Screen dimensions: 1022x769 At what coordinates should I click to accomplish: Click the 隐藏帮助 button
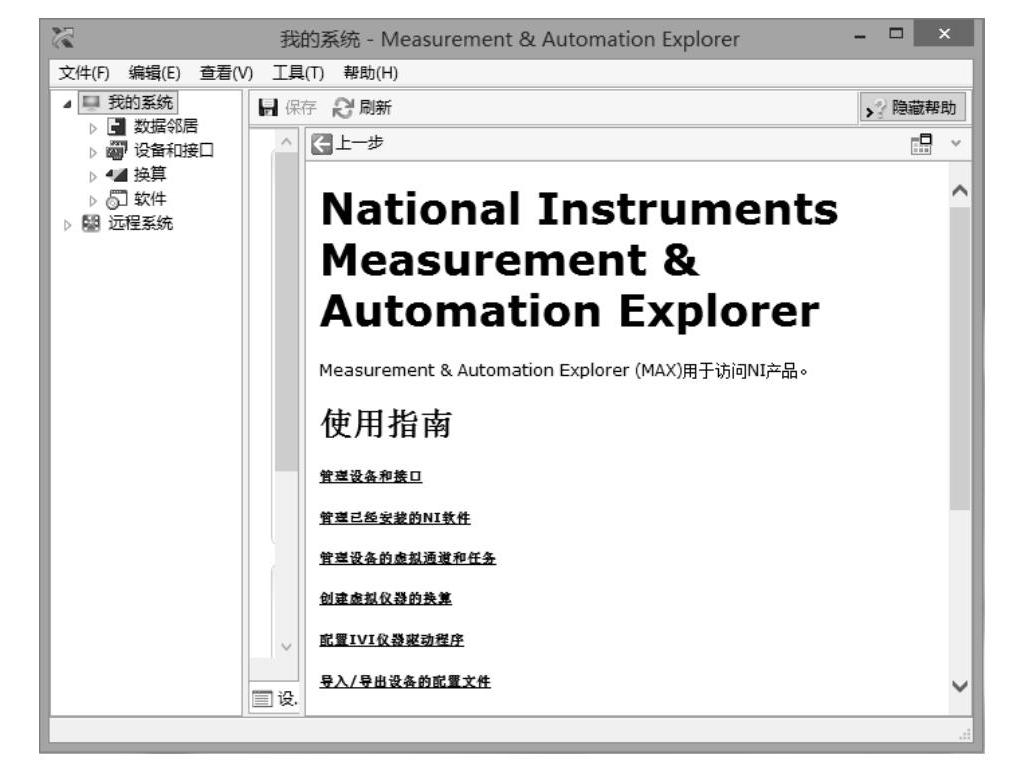(912, 108)
